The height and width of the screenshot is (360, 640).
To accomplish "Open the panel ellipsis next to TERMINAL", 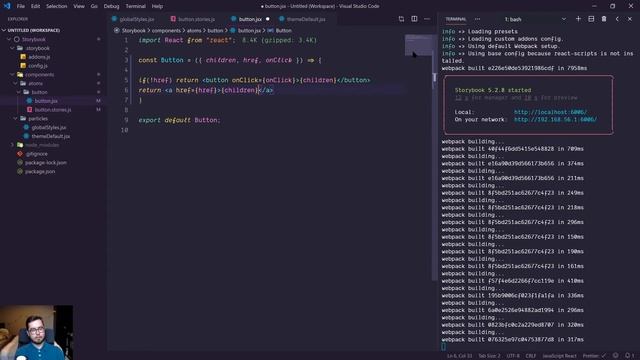I will click(x=477, y=19).
